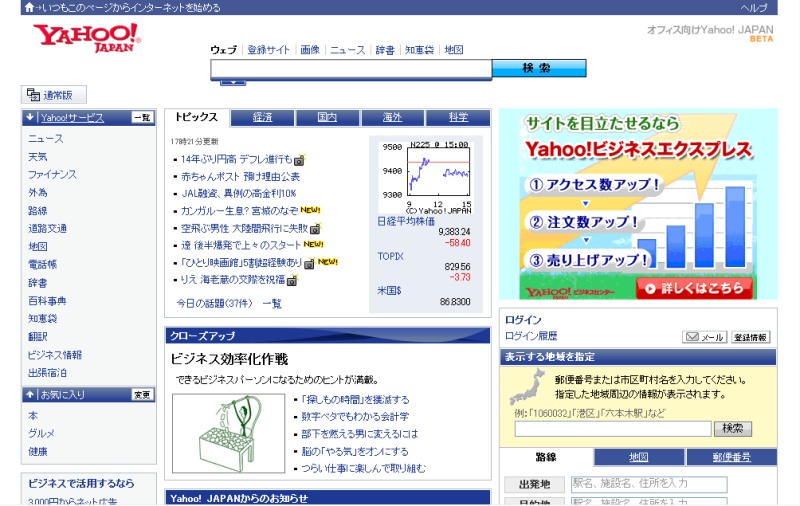Open グルメ in favorites
Viewport: 800px width, 506px height.
(41, 434)
